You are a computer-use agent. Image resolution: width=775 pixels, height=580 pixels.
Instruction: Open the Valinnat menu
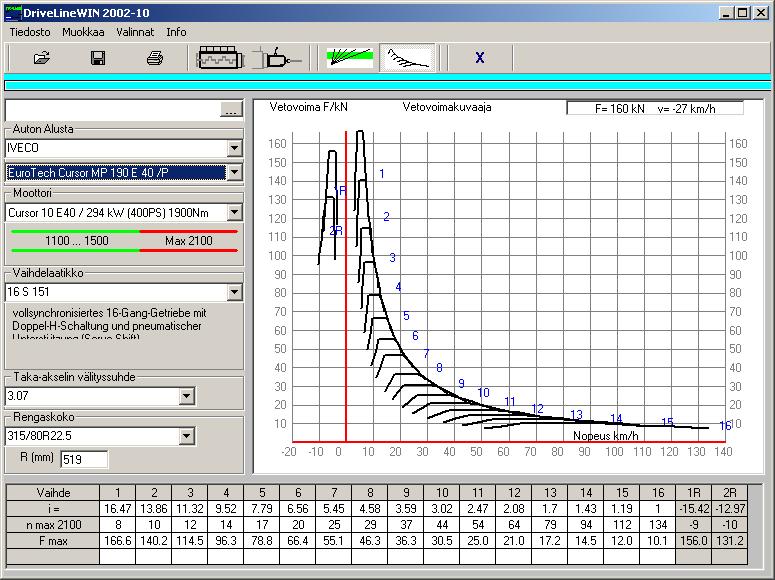tap(135, 32)
